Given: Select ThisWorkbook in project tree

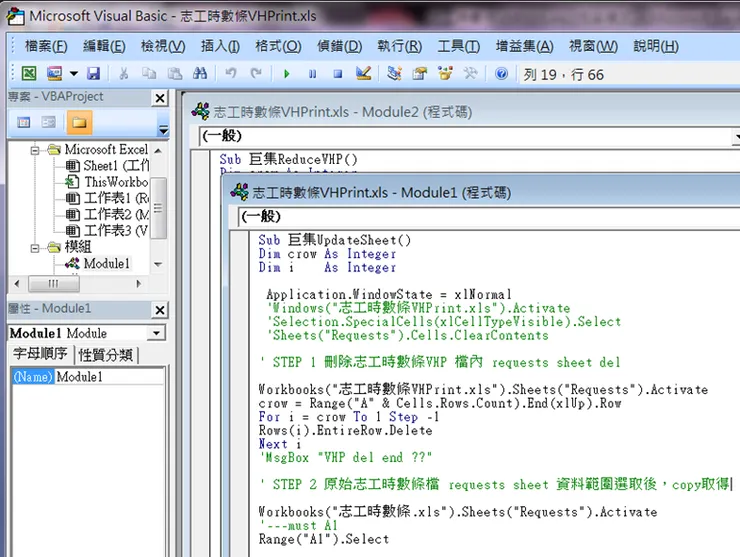Looking at the screenshot, I should [107, 182].
